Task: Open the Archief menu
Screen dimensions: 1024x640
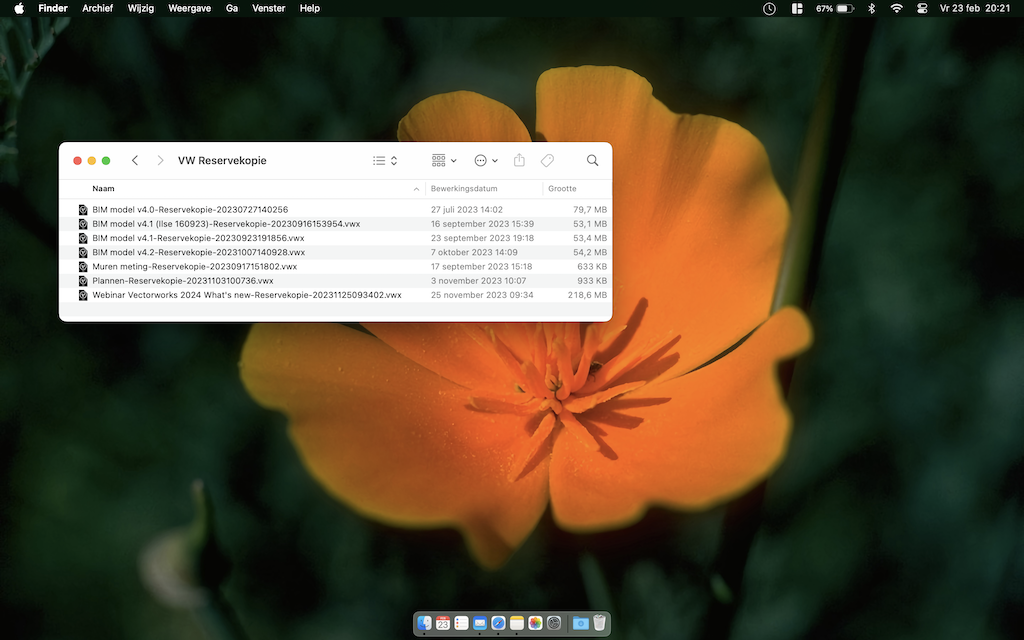Action: coord(97,8)
